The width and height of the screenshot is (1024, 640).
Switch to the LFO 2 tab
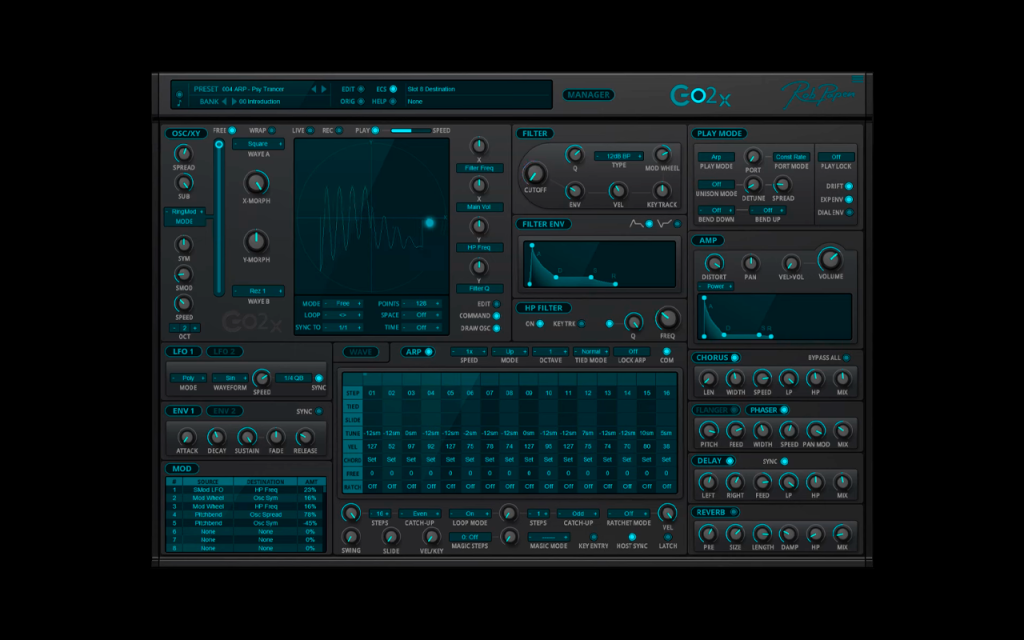(x=225, y=351)
